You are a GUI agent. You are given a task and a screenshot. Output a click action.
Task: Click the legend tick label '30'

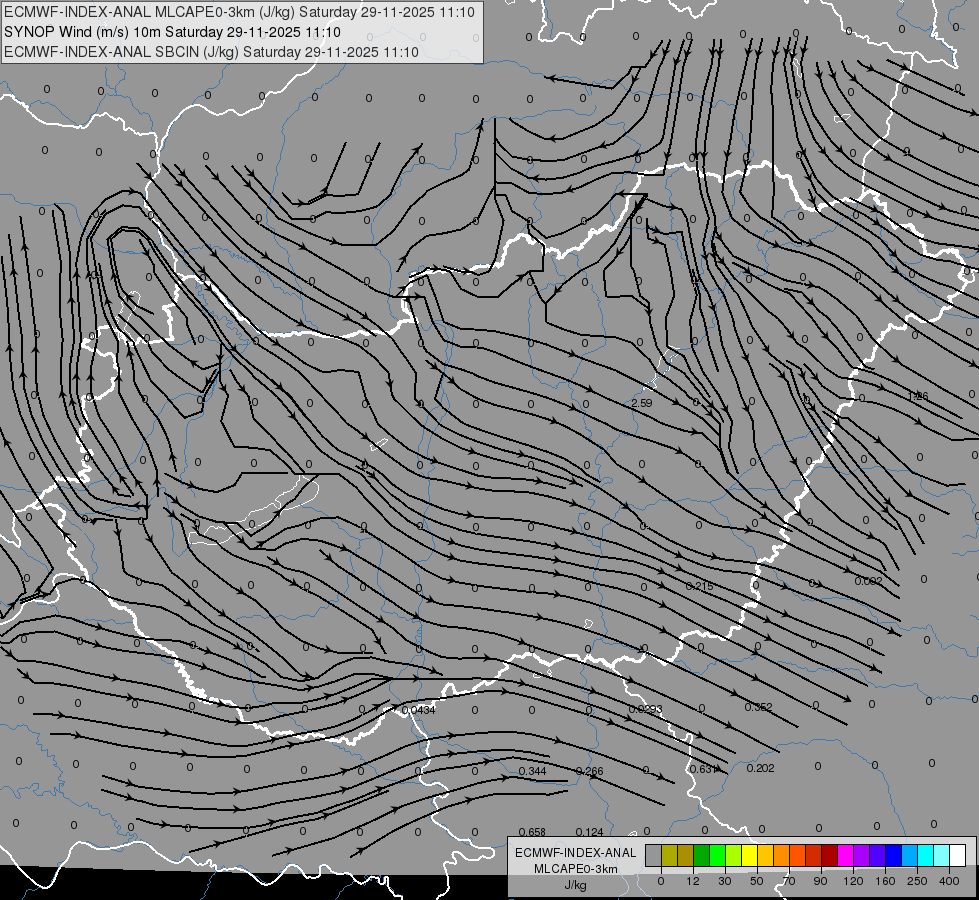[725, 881]
